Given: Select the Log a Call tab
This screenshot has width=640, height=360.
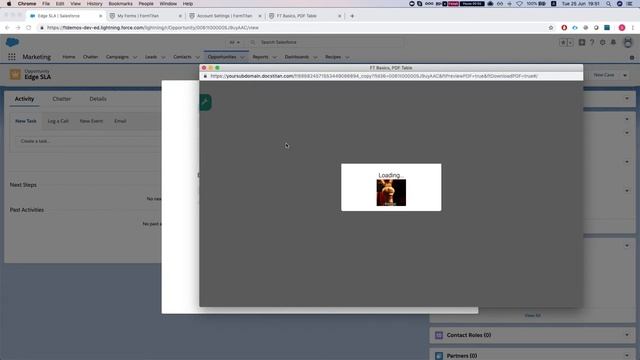Looking at the screenshot, I should coord(58,121).
